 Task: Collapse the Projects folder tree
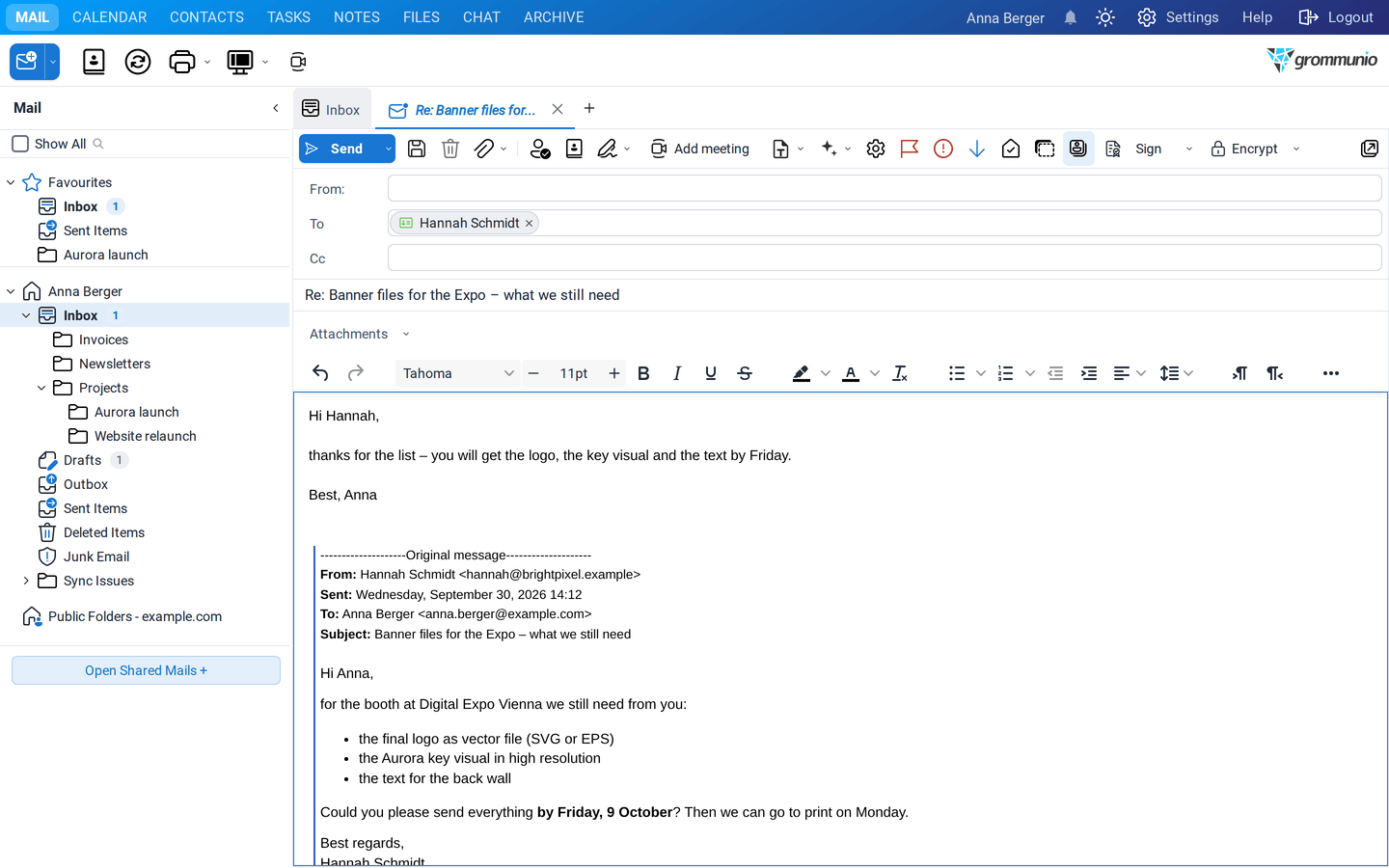pos(41,388)
